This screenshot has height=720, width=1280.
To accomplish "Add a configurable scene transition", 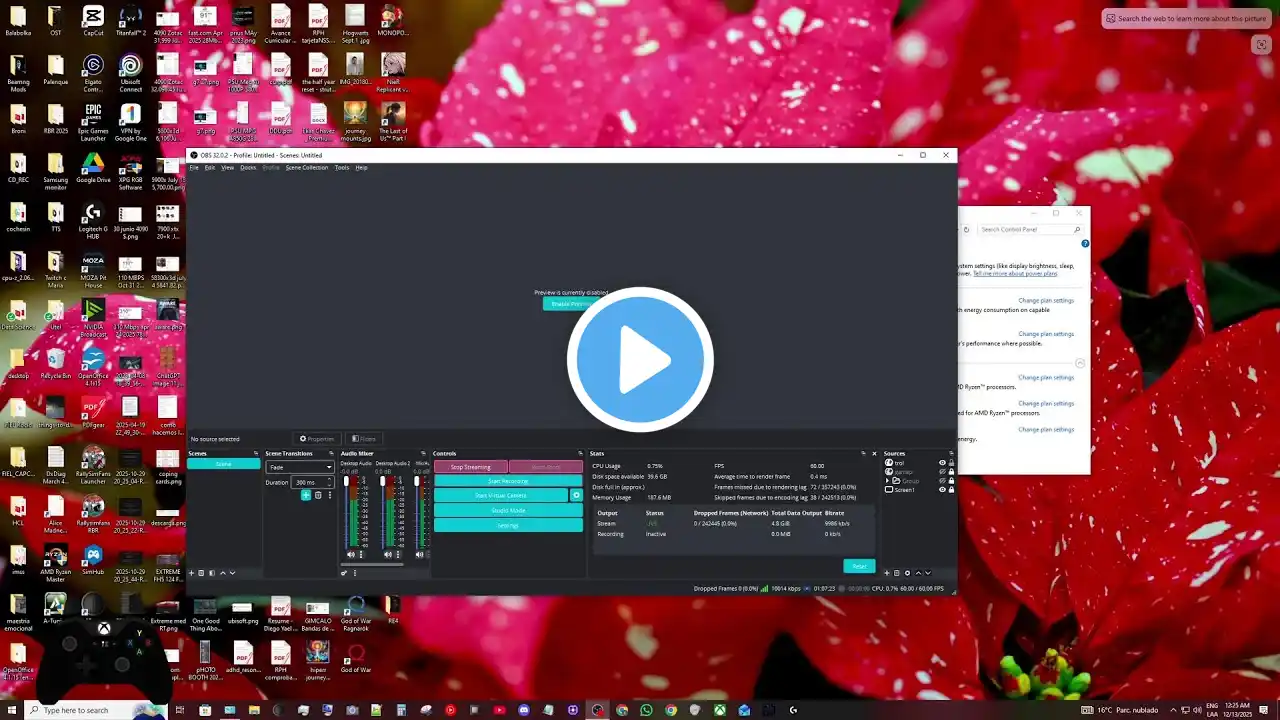I will click(x=306, y=495).
